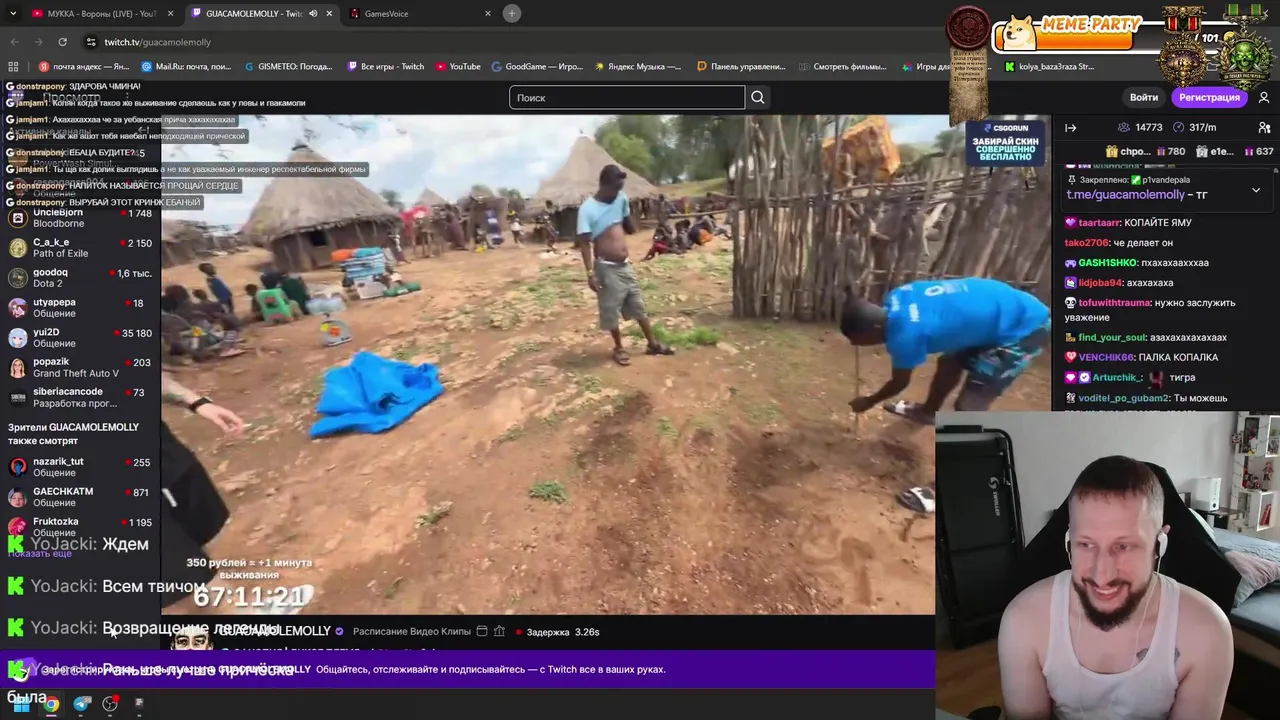
Task: Click the Twitch search magnifier button
Action: tap(758, 97)
